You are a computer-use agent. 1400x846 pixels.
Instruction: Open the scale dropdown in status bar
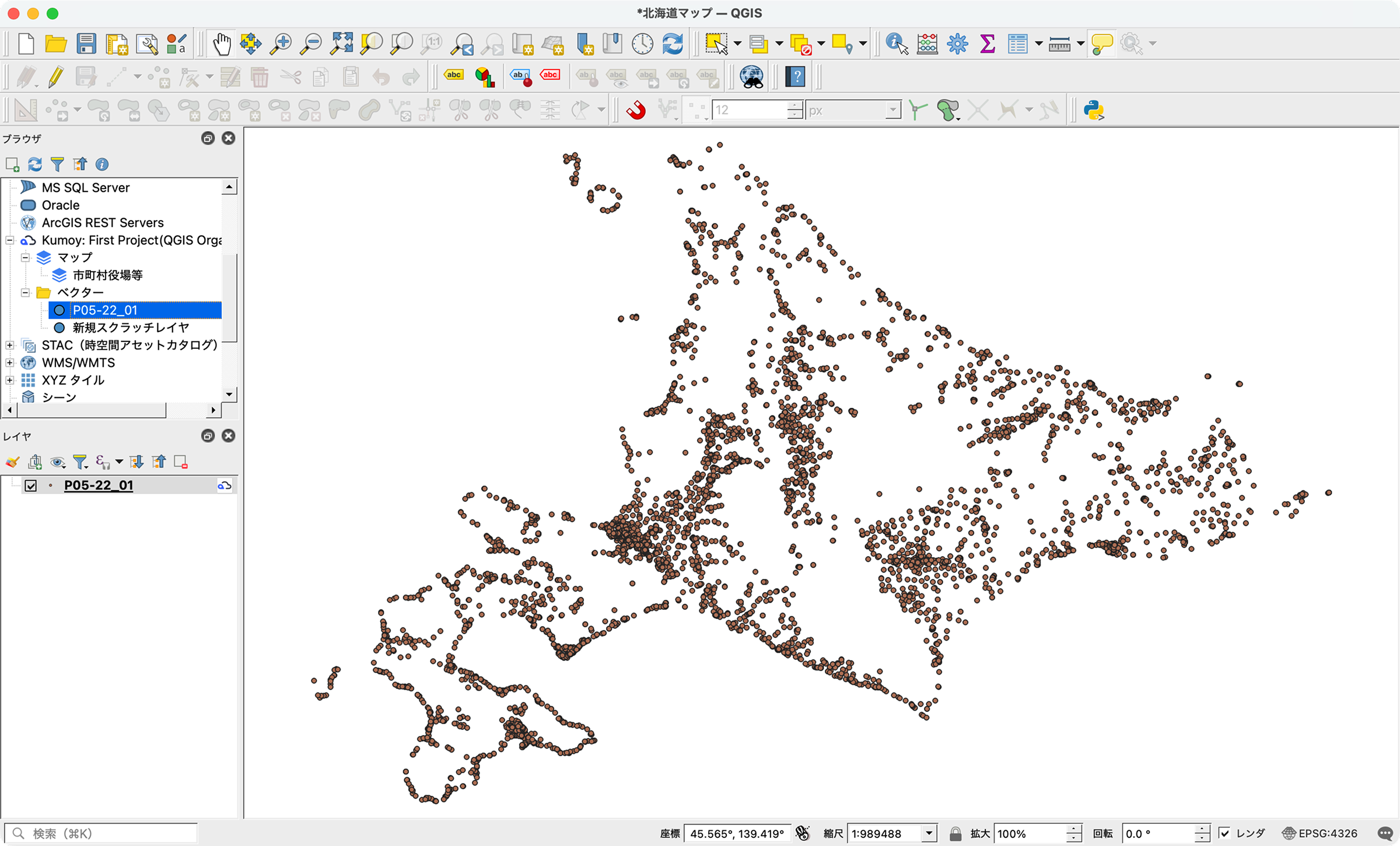[x=929, y=833]
